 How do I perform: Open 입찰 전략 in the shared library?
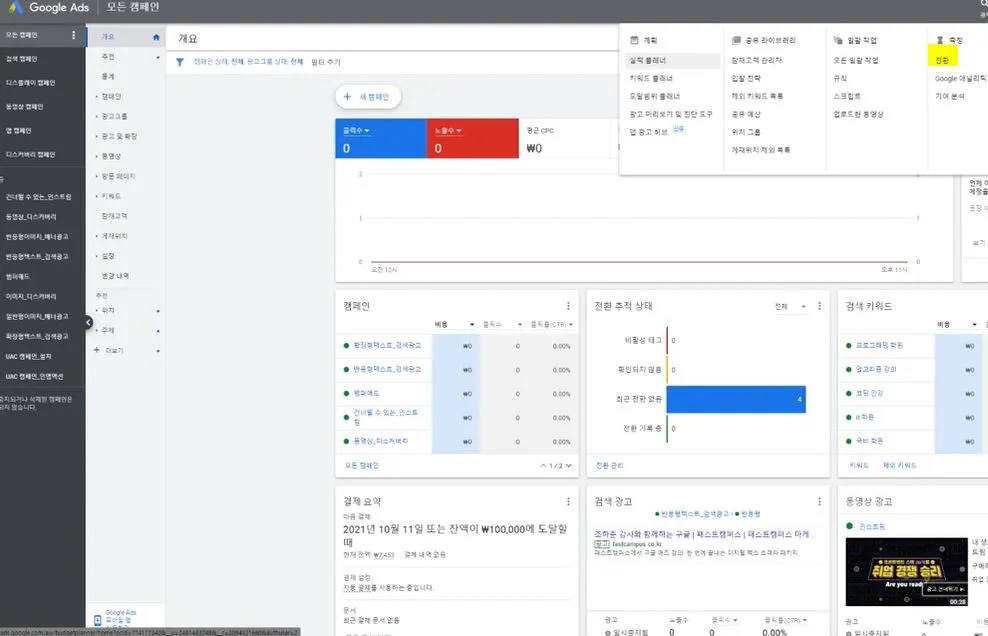[746, 78]
